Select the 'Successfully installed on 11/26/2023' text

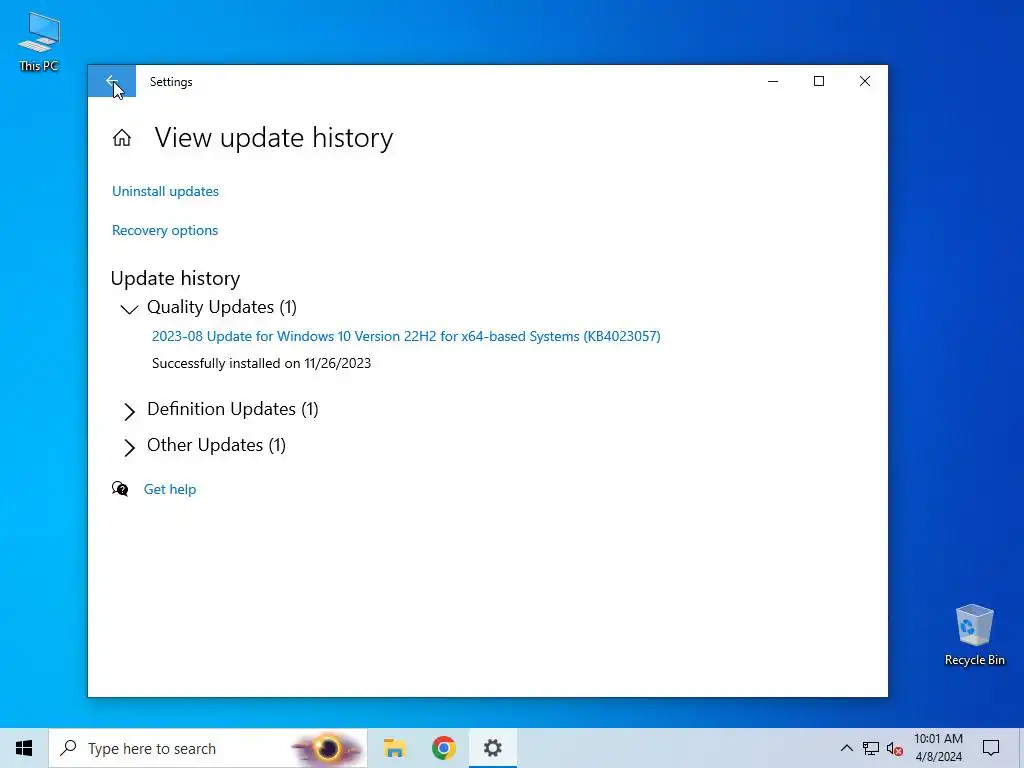click(x=261, y=363)
